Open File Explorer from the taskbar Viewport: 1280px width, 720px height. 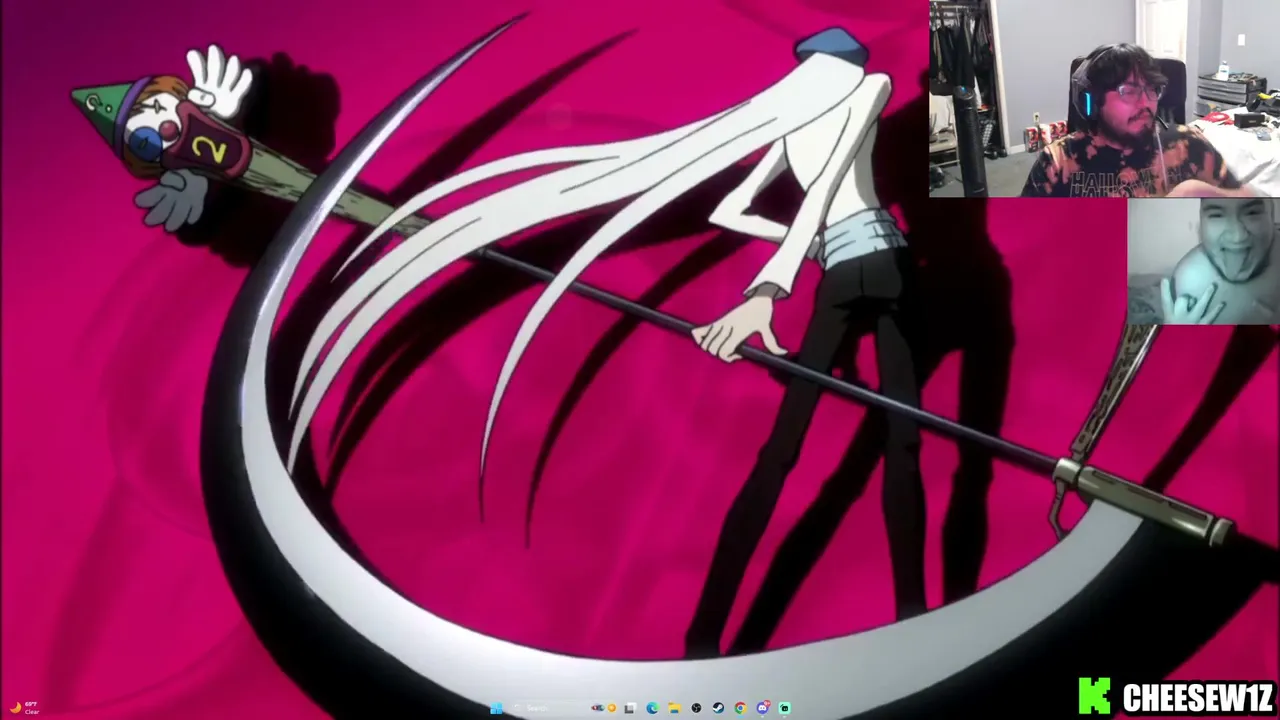pyautogui.click(x=674, y=708)
